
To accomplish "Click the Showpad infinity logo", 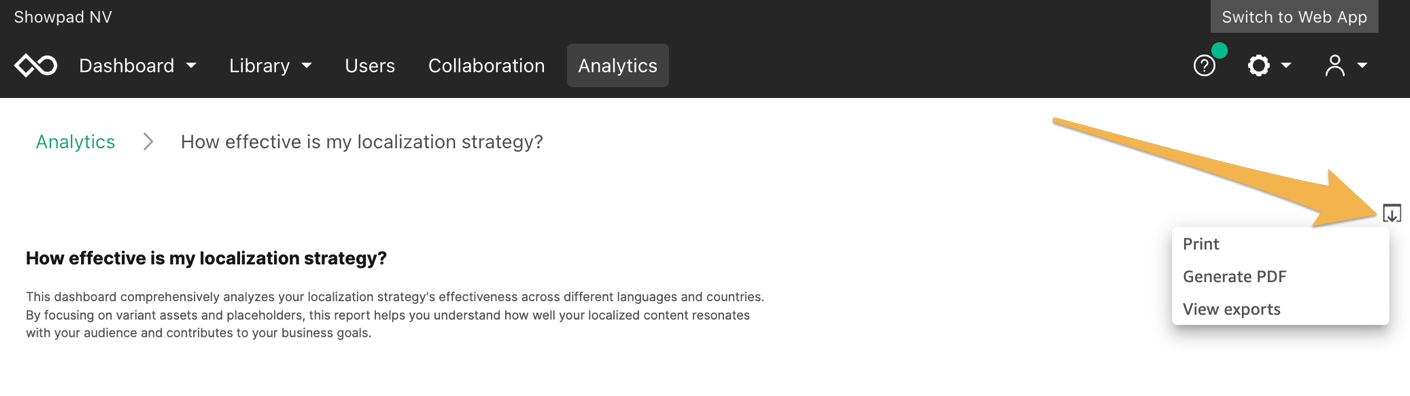I will tap(36, 66).
